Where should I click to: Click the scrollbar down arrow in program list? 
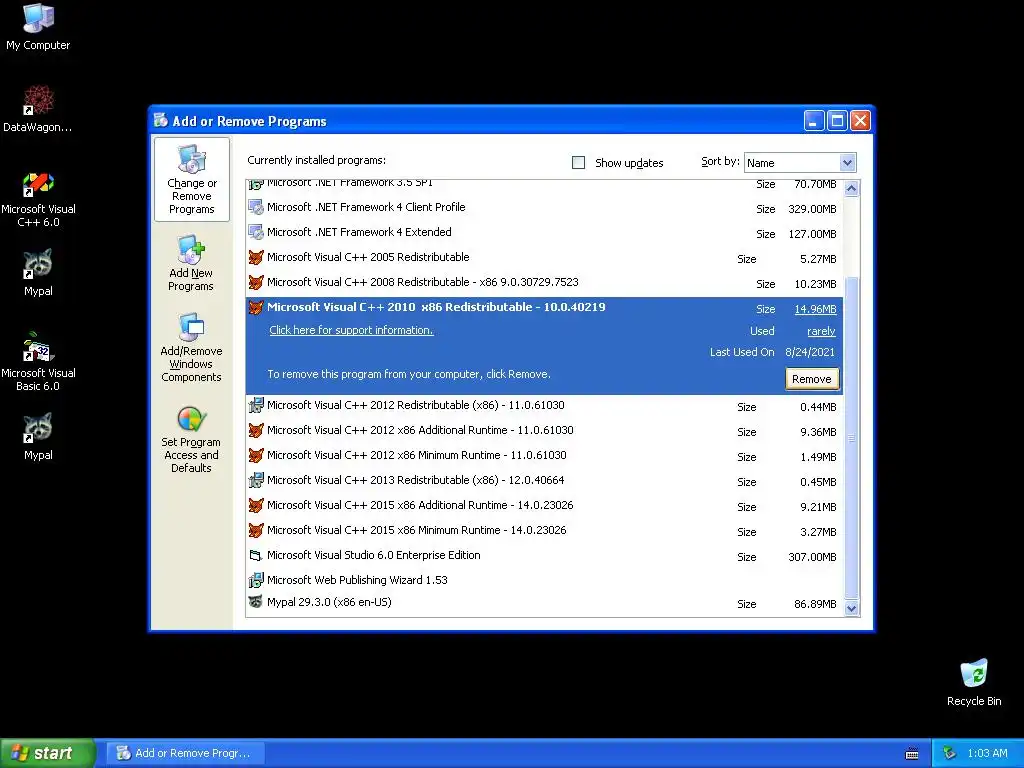tap(851, 608)
